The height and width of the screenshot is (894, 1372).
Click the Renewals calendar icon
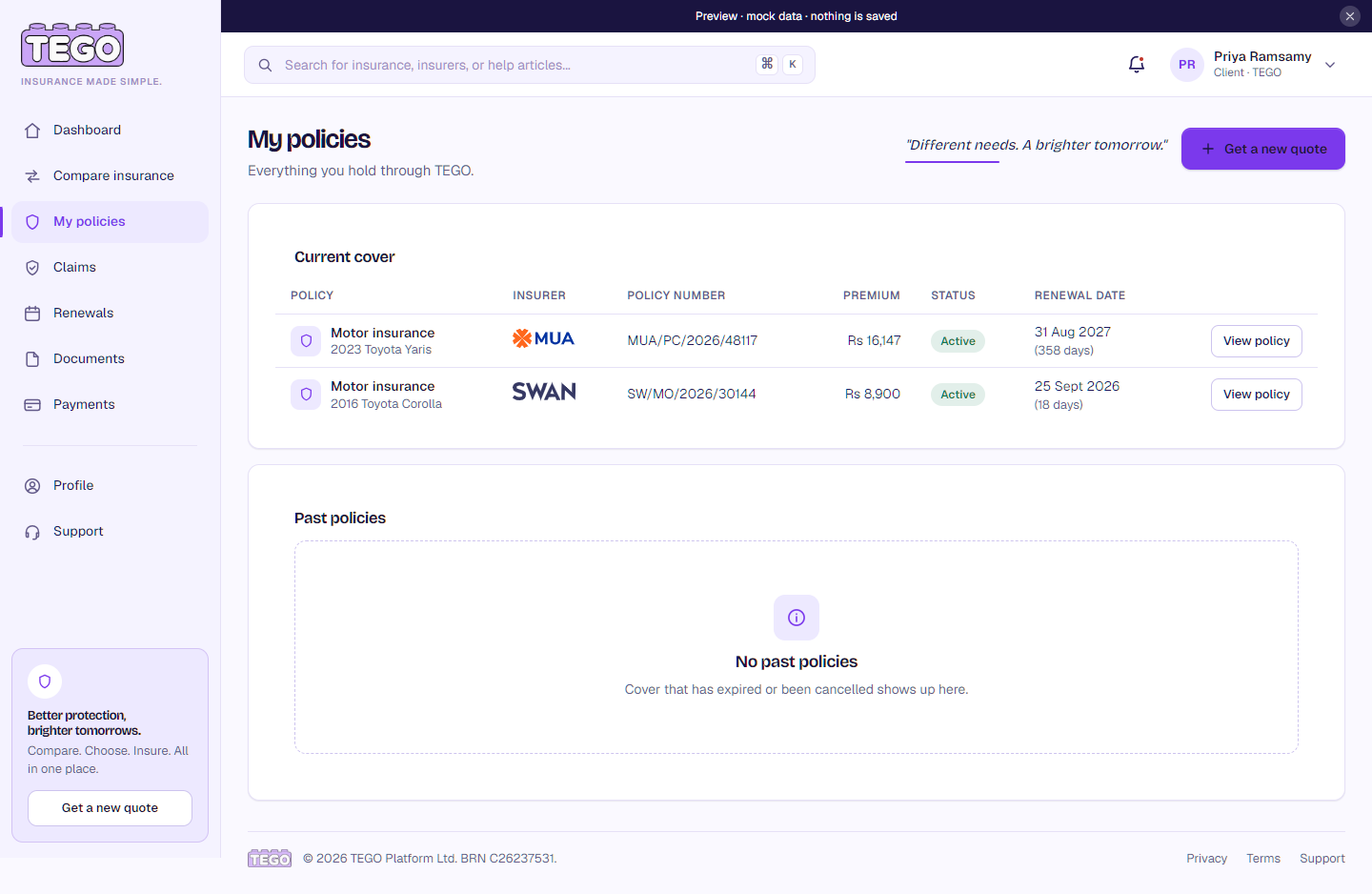pyautogui.click(x=32, y=314)
